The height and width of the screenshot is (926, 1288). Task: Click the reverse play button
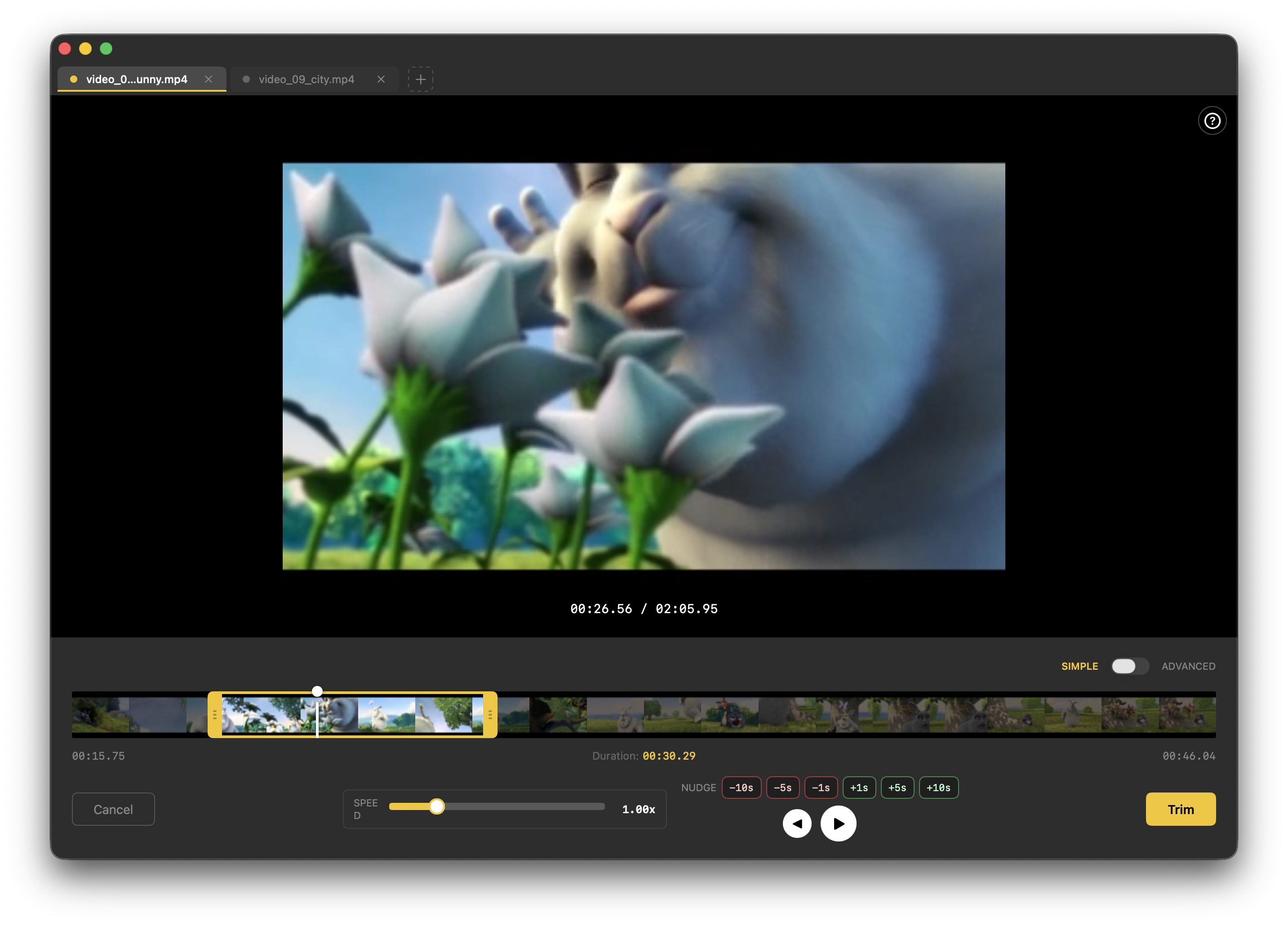(797, 823)
